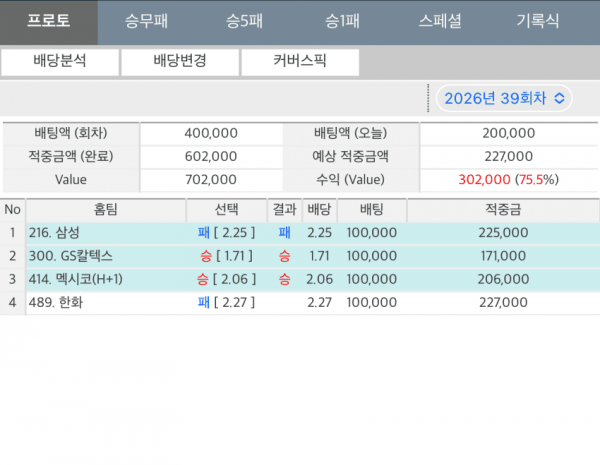Click the 승 [ 1.71 ] selection cell
The image size is (600, 465).
227,256
